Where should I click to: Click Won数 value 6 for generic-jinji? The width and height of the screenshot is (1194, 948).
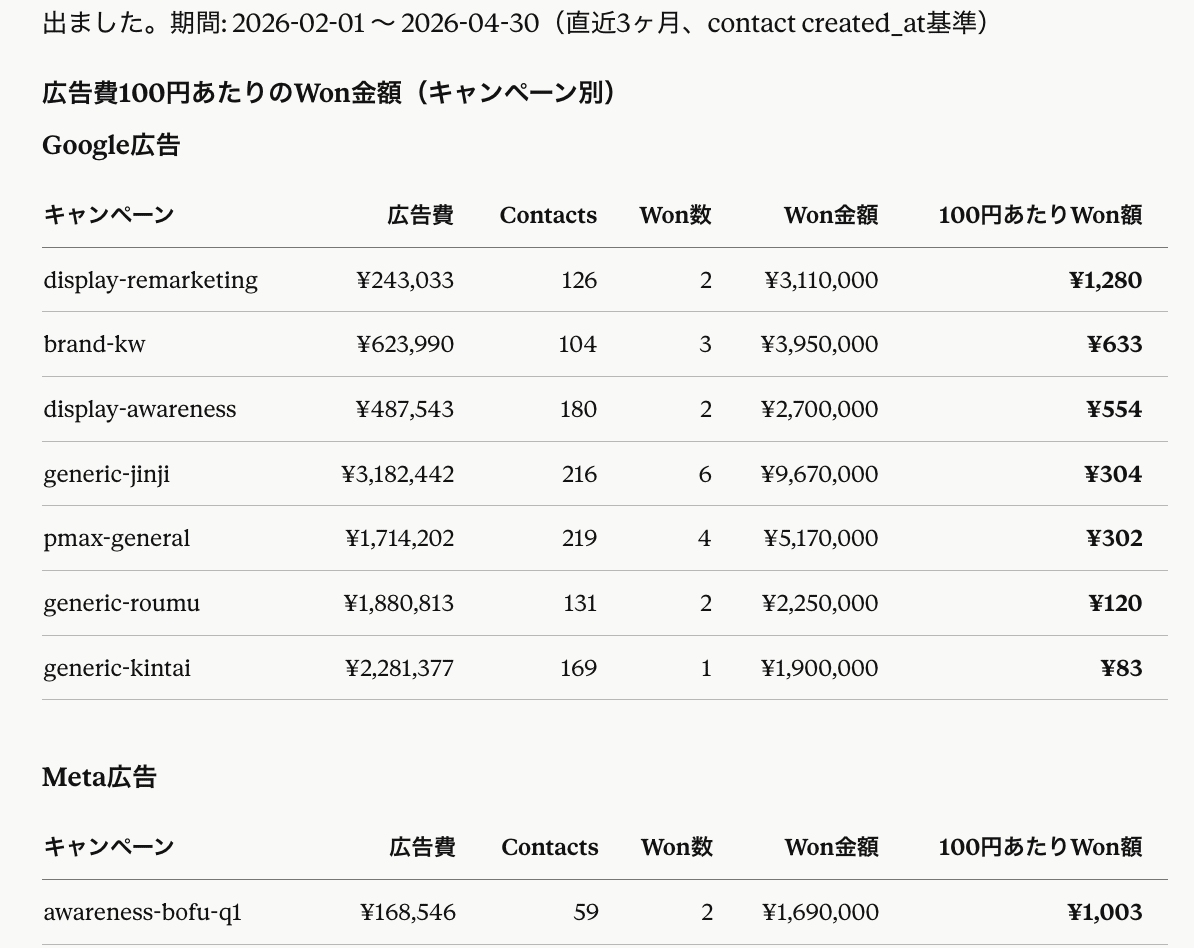(705, 474)
